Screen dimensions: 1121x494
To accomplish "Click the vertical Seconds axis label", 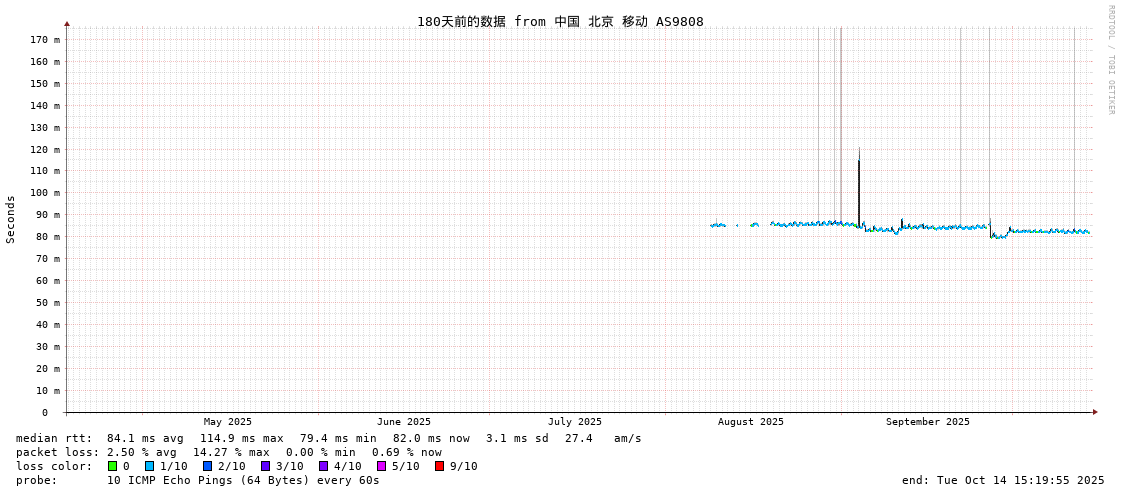I will (11, 219).
